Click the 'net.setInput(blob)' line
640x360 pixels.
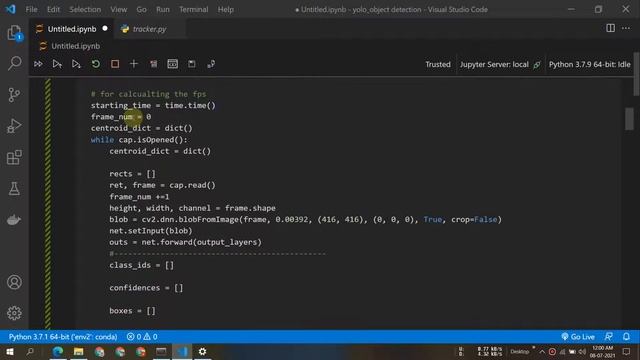pyautogui.click(x=151, y=231)
